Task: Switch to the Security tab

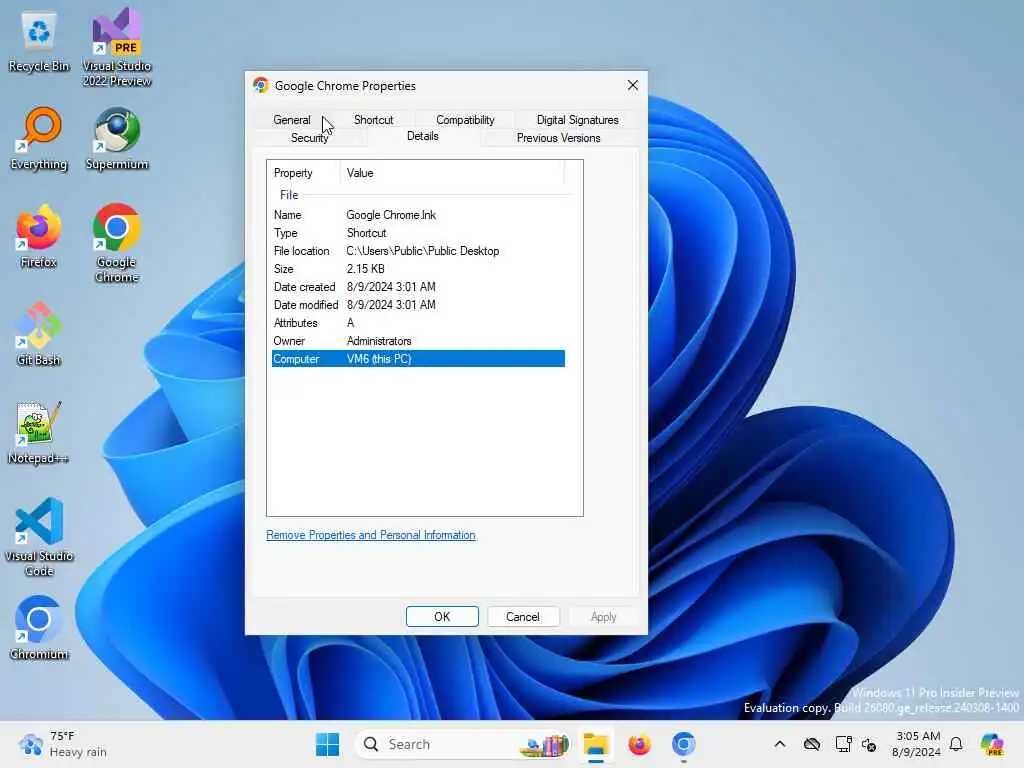Action: click(x=310, y=138)
